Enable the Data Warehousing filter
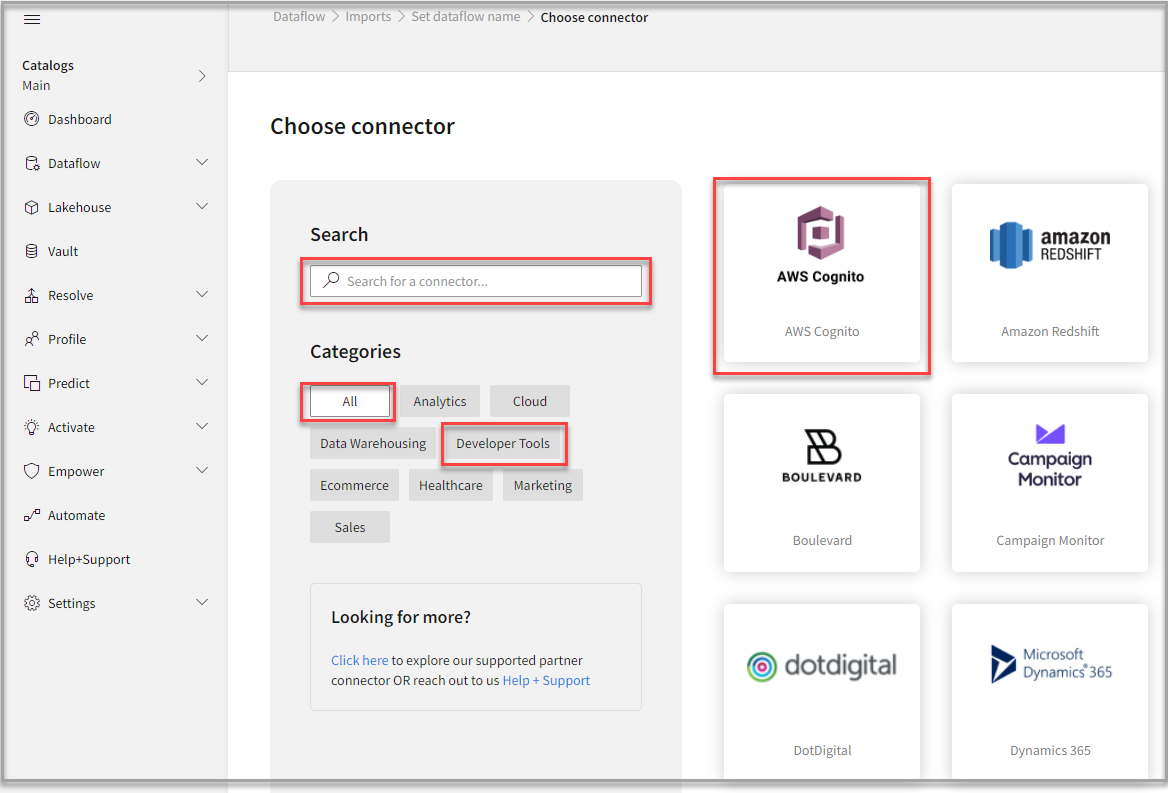 [372, 443]
